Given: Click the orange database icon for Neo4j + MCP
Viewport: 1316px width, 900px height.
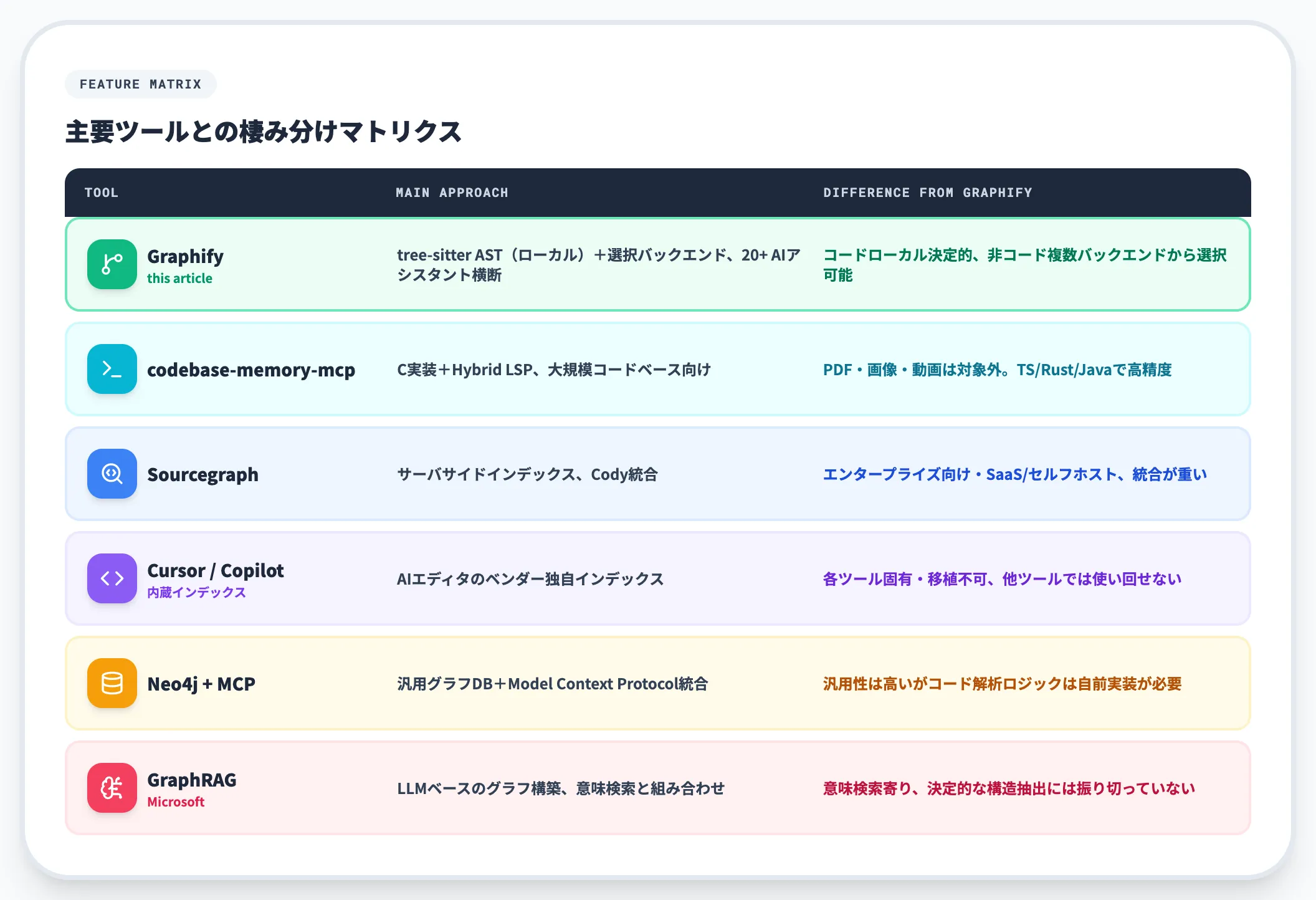Looking at the screenshot, I should coord(112,683).
